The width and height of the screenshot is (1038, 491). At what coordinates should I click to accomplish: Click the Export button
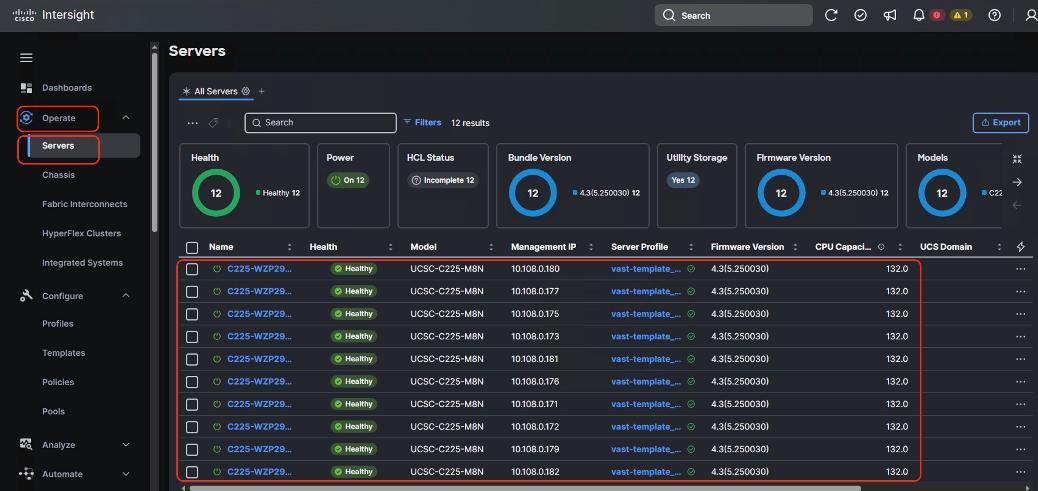click(x=1000, y=122)
